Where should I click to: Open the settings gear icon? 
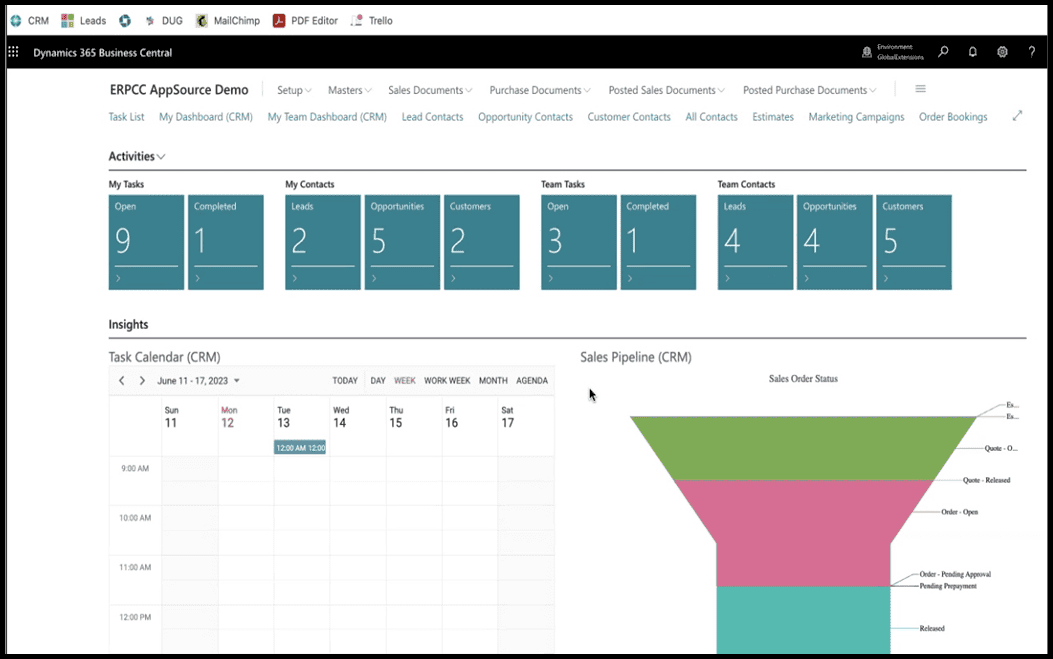point(1002,52)
